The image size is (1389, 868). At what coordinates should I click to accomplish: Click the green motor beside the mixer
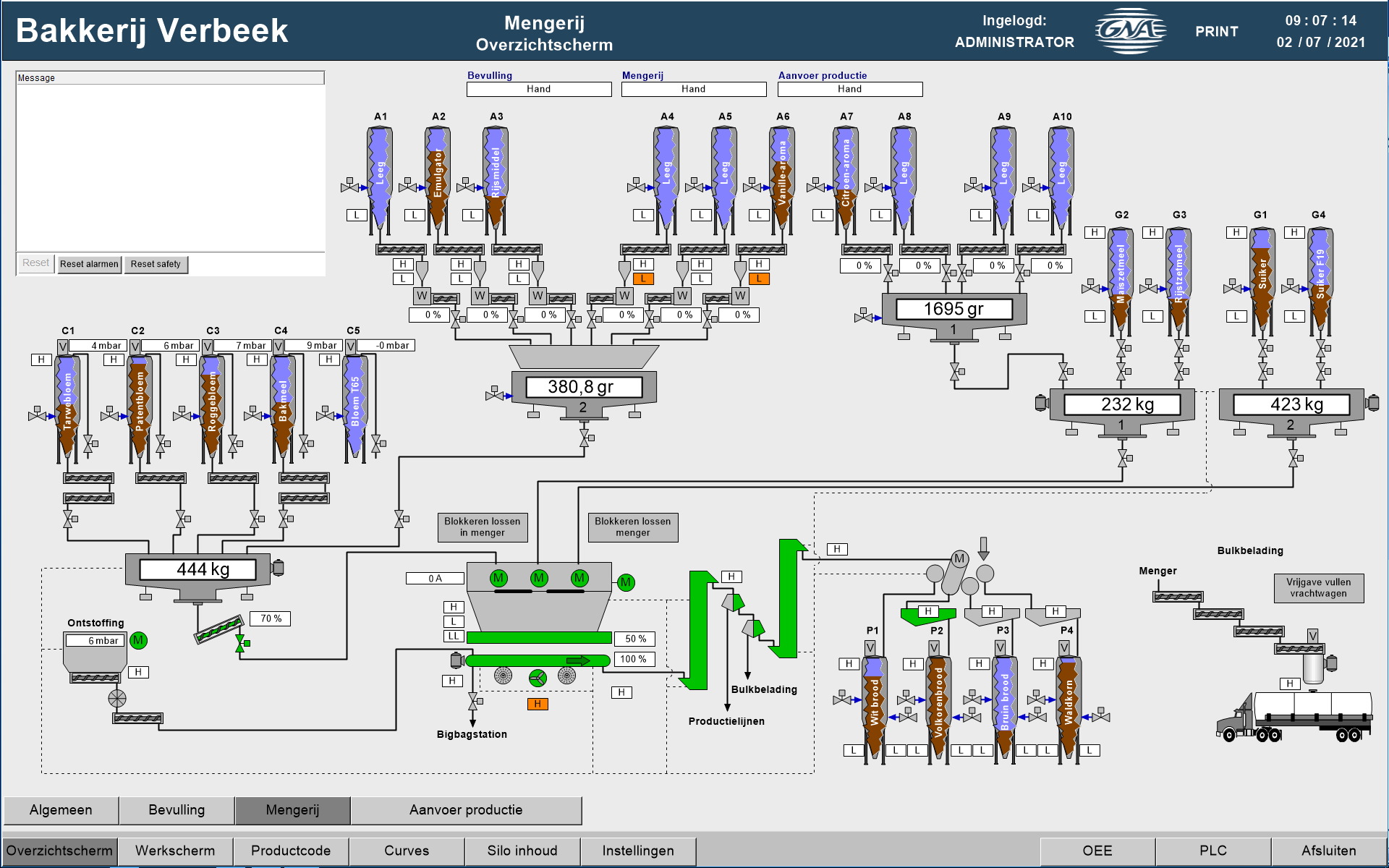[626, 582]
